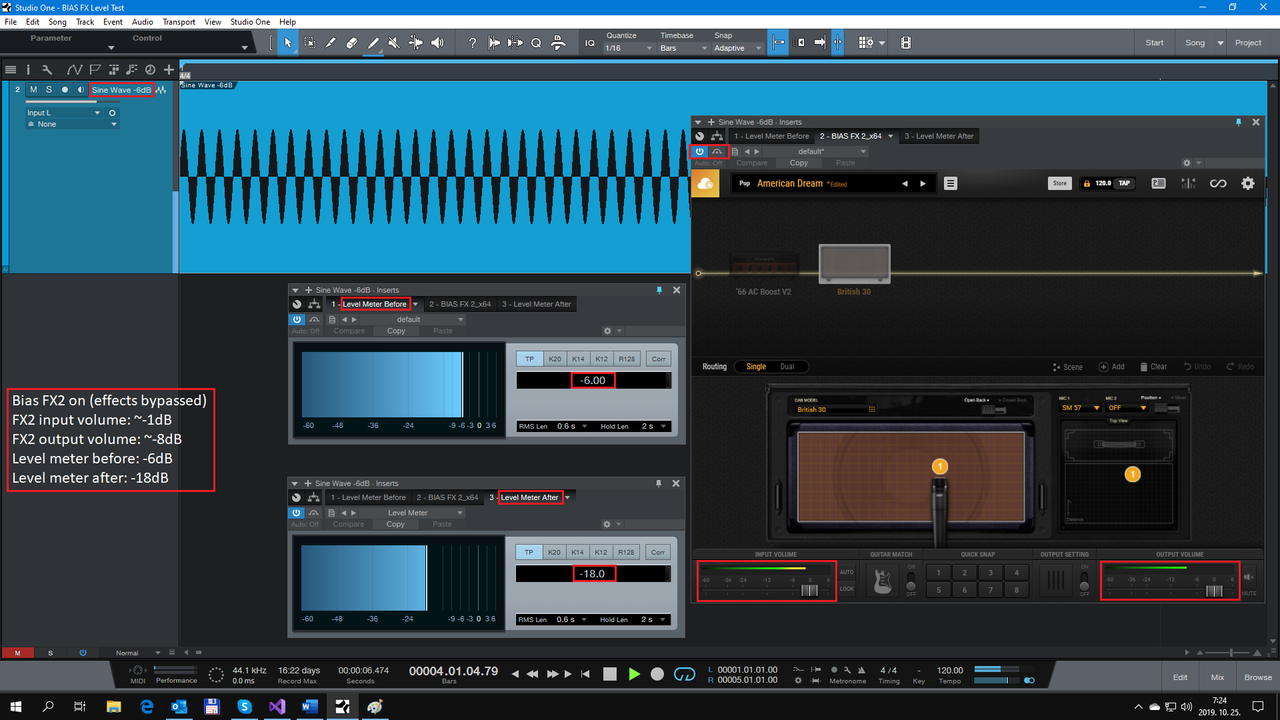Select the Dual routing tab
Screen dimensions: 1280x720
point(787,367)
